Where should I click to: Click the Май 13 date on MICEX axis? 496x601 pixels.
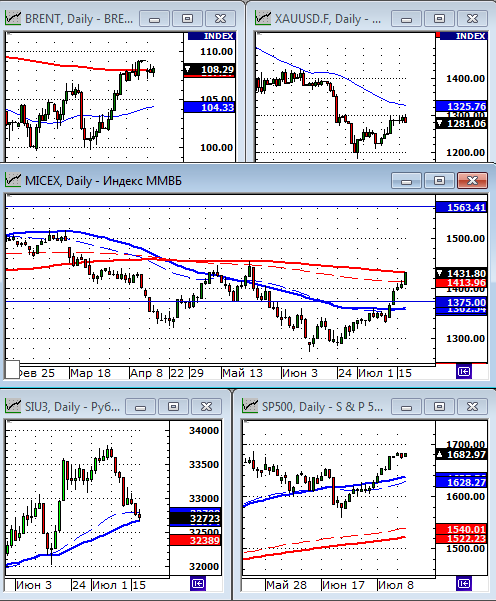[x=243, y=373]
